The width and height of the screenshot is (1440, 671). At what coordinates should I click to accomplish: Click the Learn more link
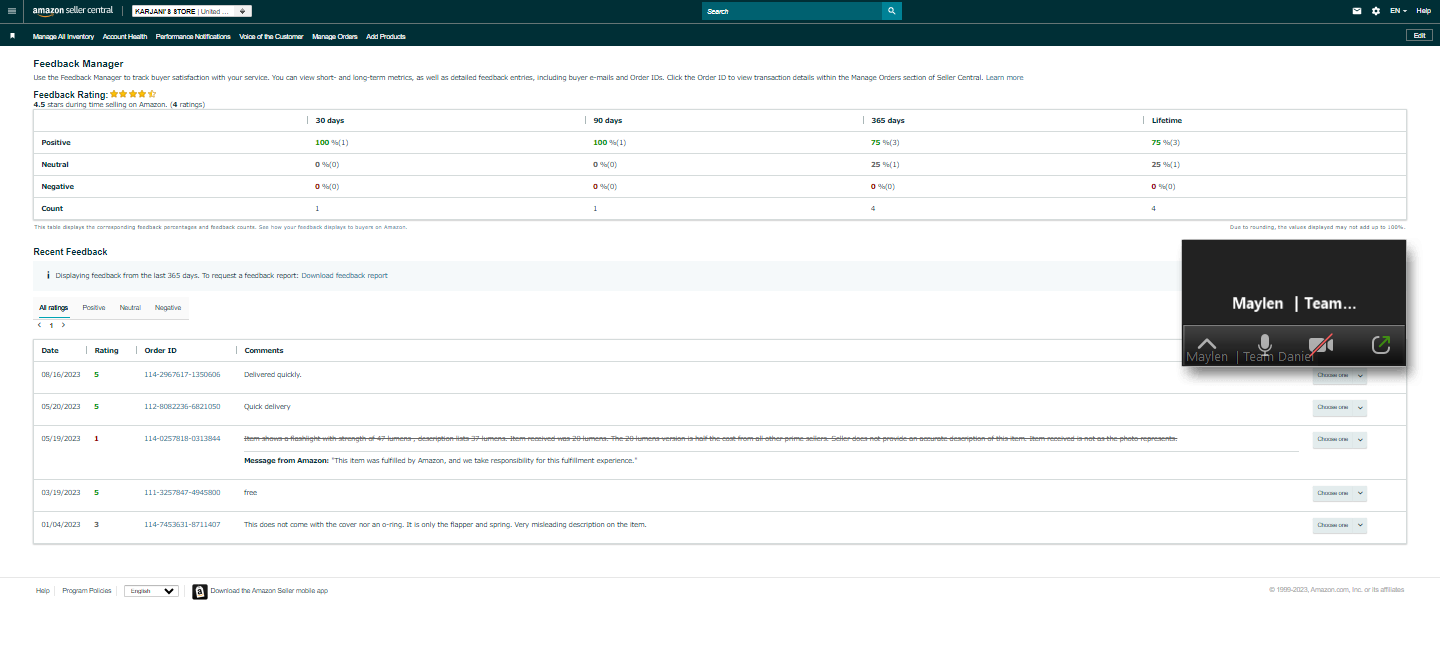(x=1004, y=77)
